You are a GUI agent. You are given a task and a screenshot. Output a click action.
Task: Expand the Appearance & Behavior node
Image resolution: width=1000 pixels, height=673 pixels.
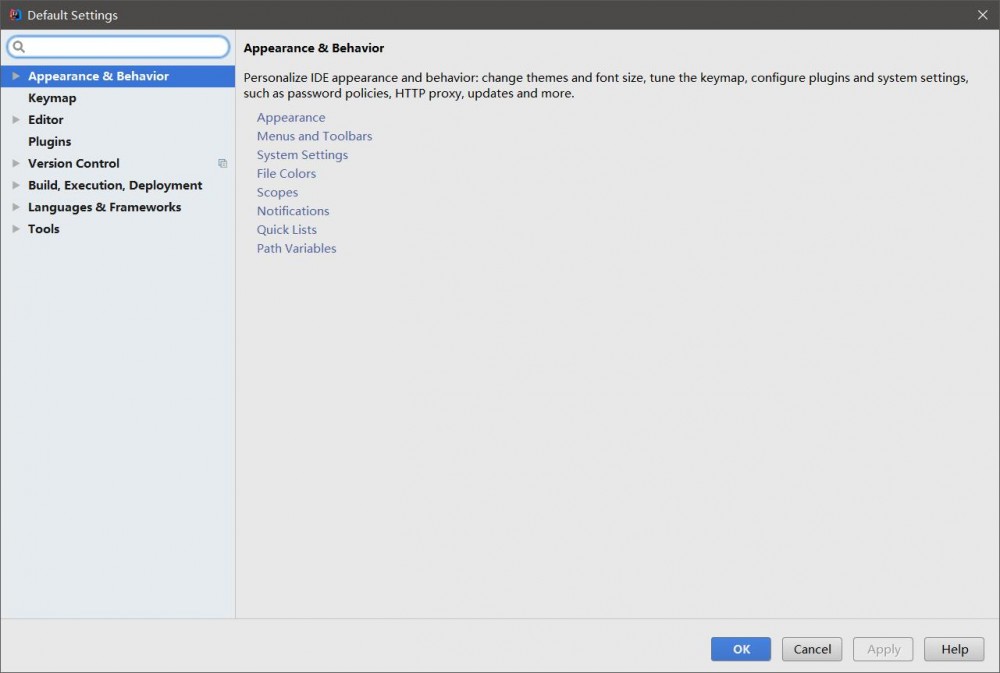click(x=15, y=75)
